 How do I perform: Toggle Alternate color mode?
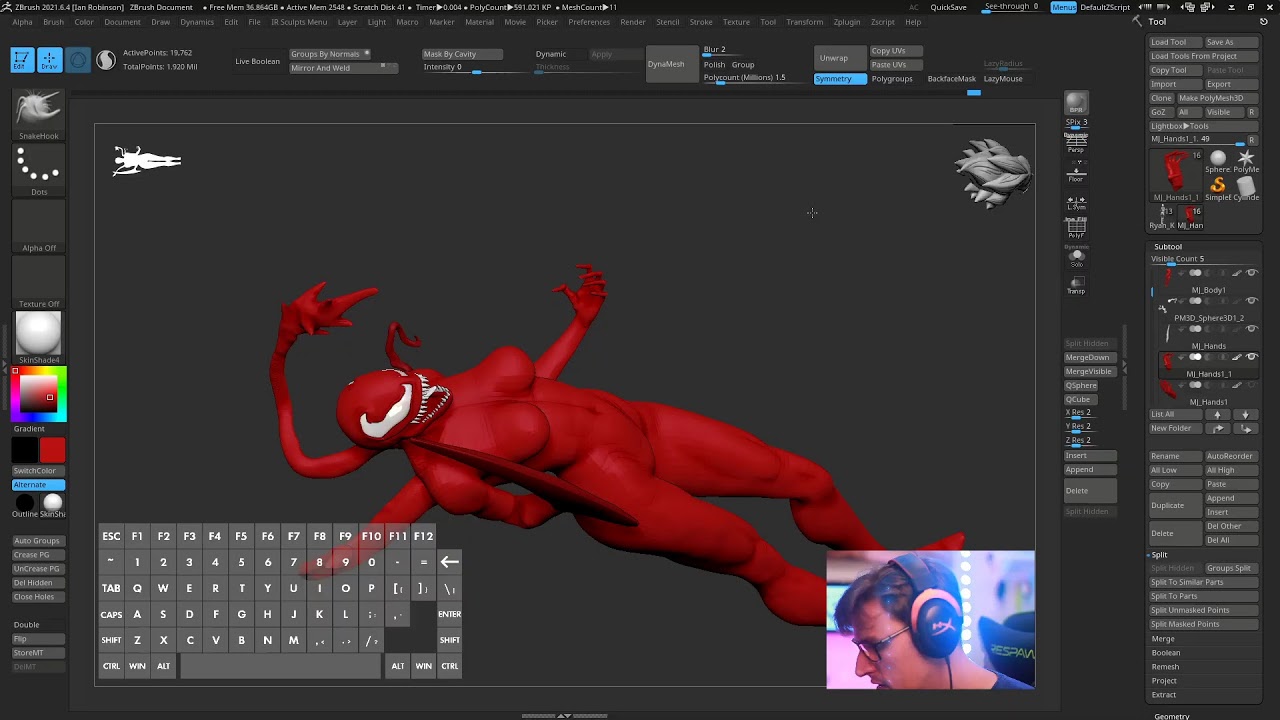39,485
